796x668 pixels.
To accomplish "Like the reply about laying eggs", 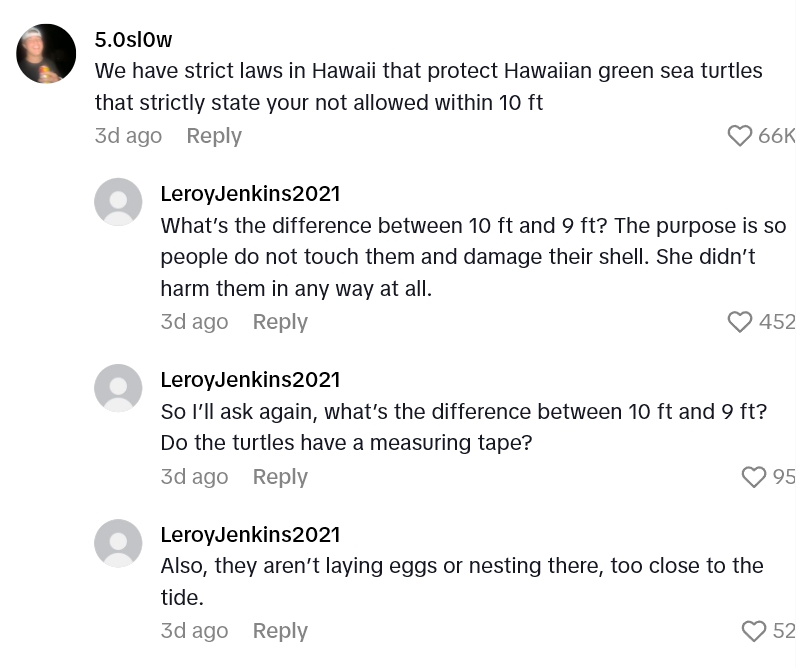I will (754, 631).
